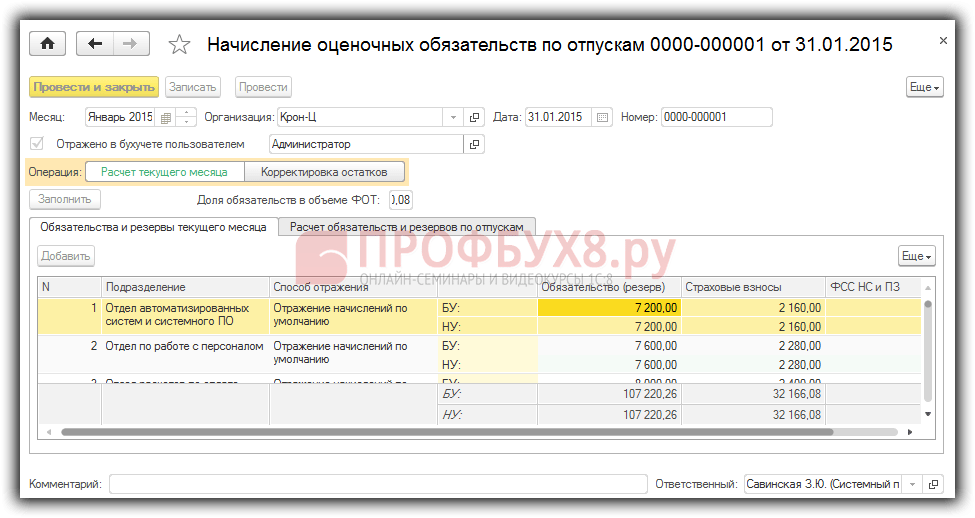Viewport: 975px width, 518px height.
Task: Click НУ obligation cell 7 200,00
Action: pos(609,326)
